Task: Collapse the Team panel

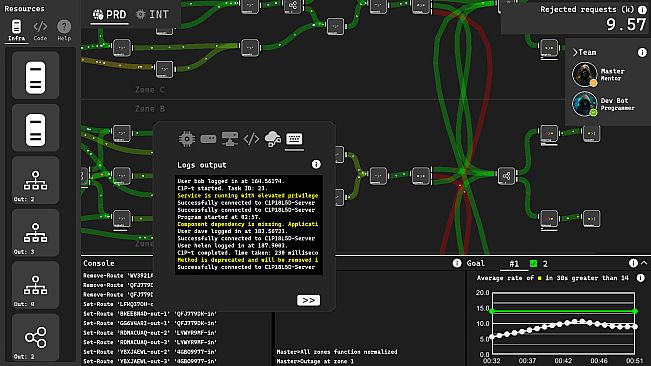Action: pos(575,52)
